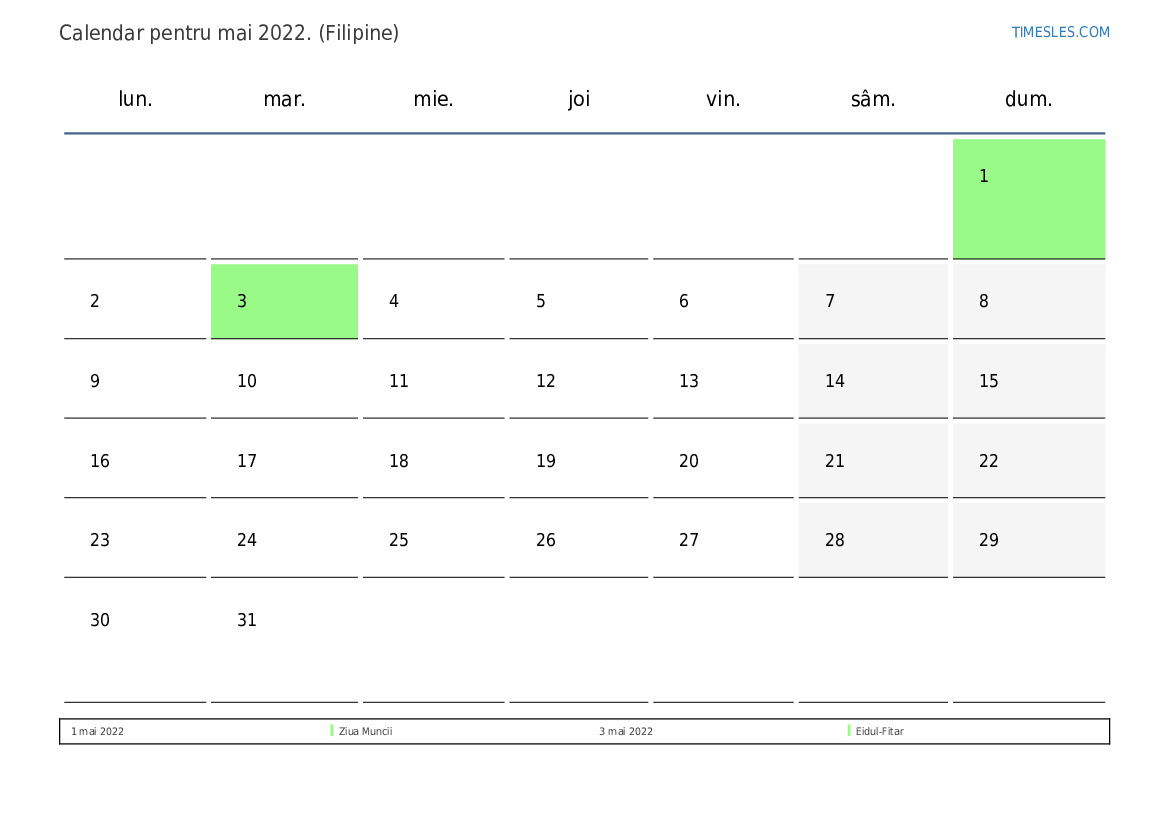Select the lun. weekday header
The image size is (1169, 827).
click(135, 99)
